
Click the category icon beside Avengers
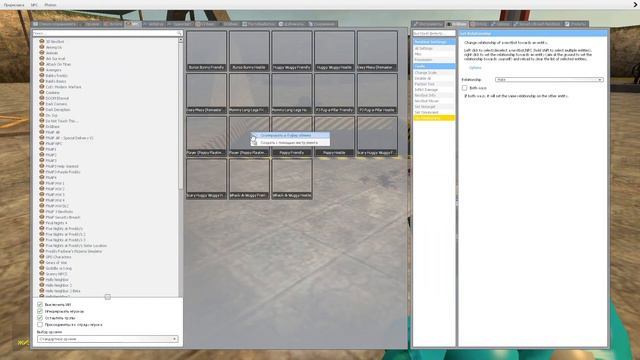[42, 70]
